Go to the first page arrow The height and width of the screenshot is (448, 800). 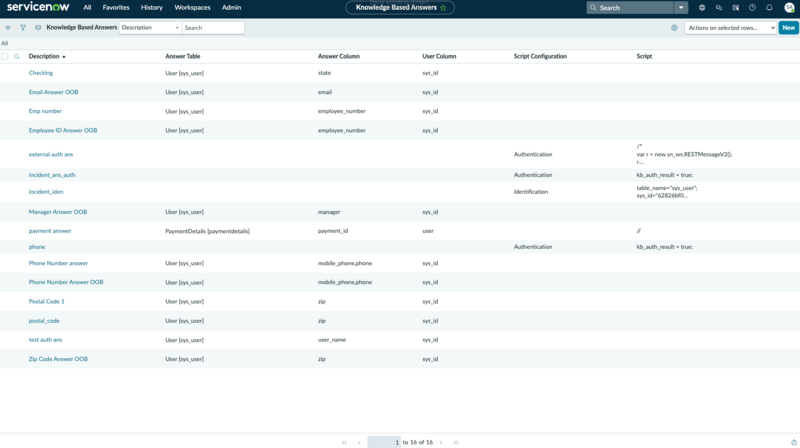click(344, 442)
